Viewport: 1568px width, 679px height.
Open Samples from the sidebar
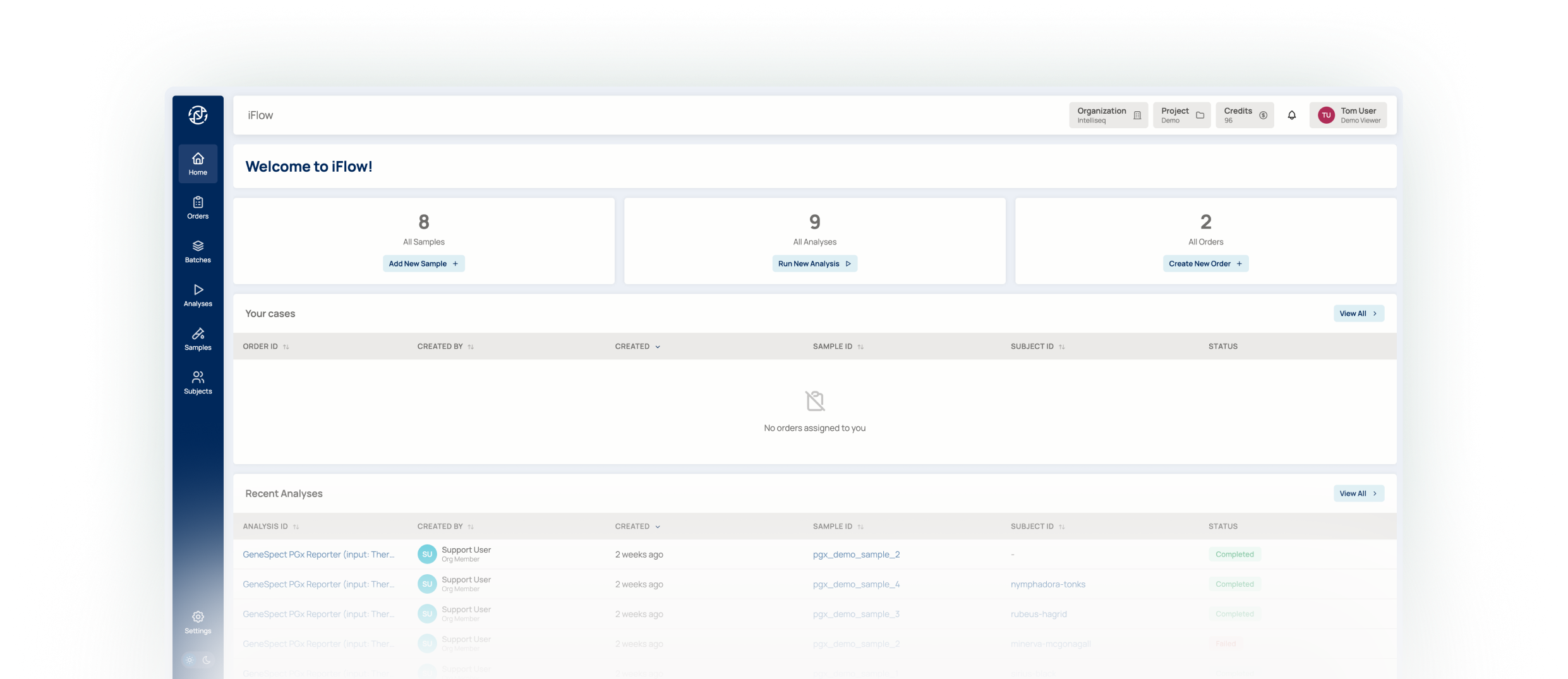(198, 339)
